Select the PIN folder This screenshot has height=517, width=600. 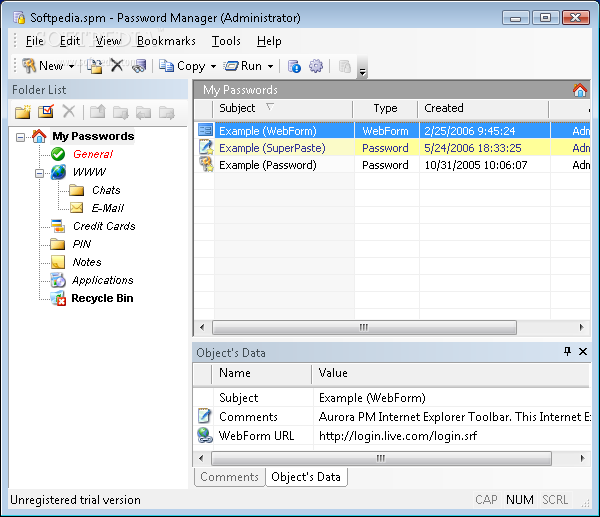pos(82,244)
